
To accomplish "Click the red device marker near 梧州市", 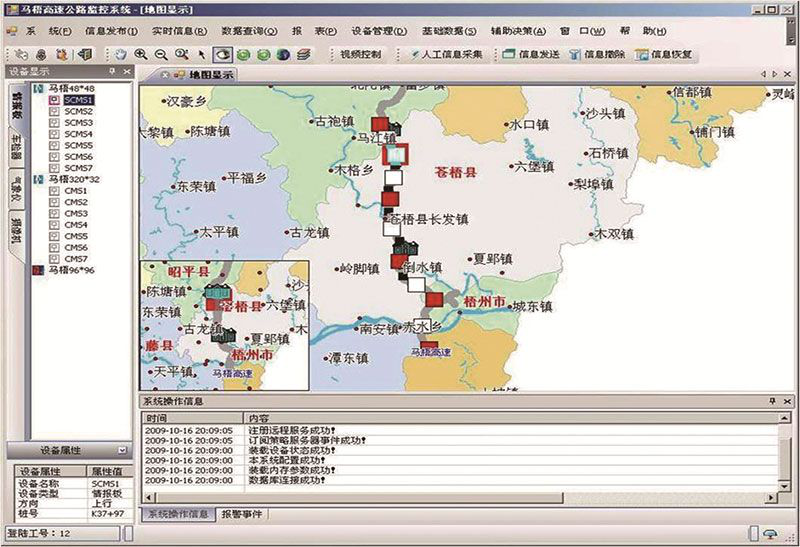I will pyautogui.click(x=434, y=300).
